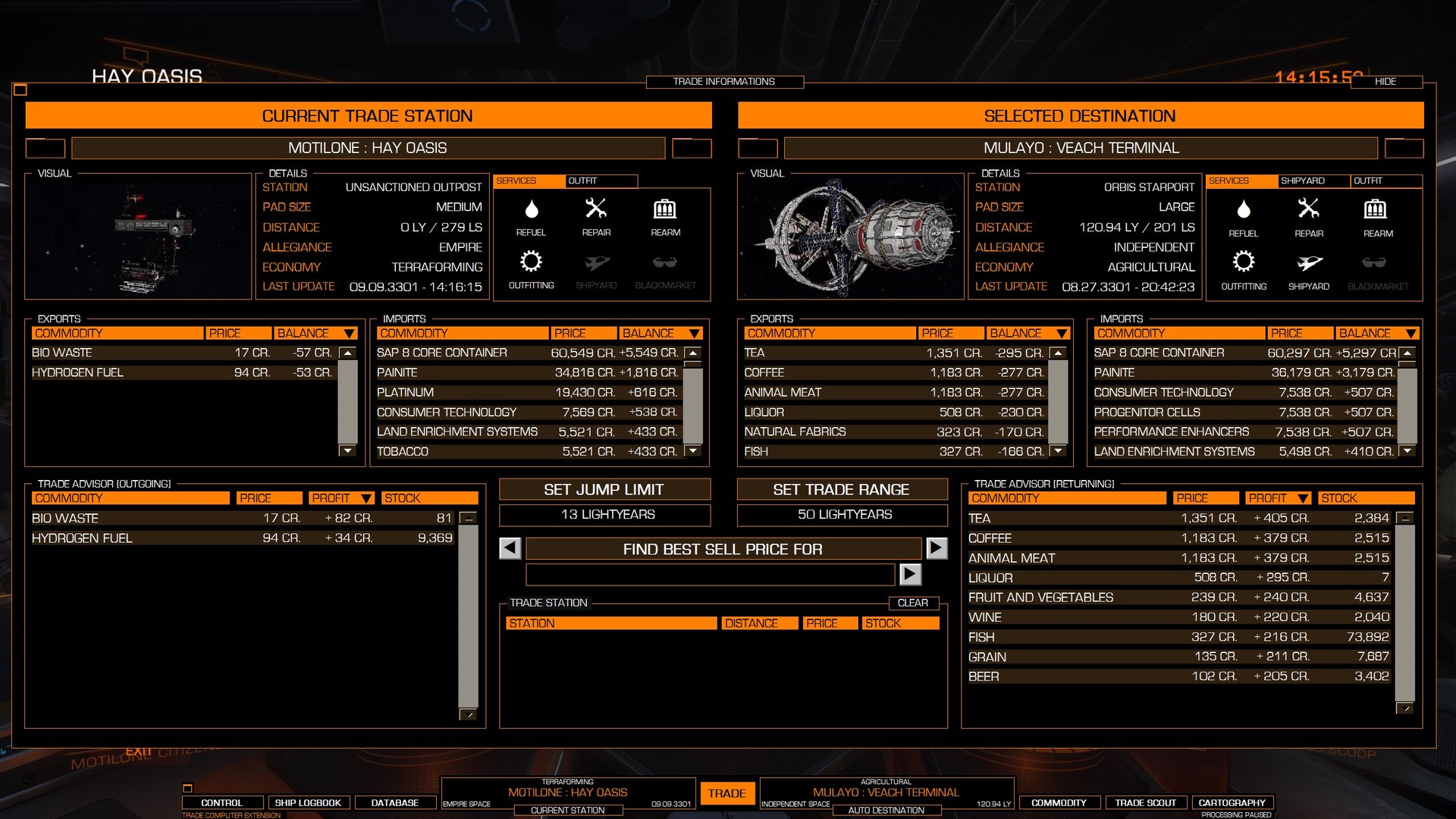Viewport: 1456px width, 819px height.
Task: Select Outfit tab for Veach Terminal
Action: (1386, 181)
